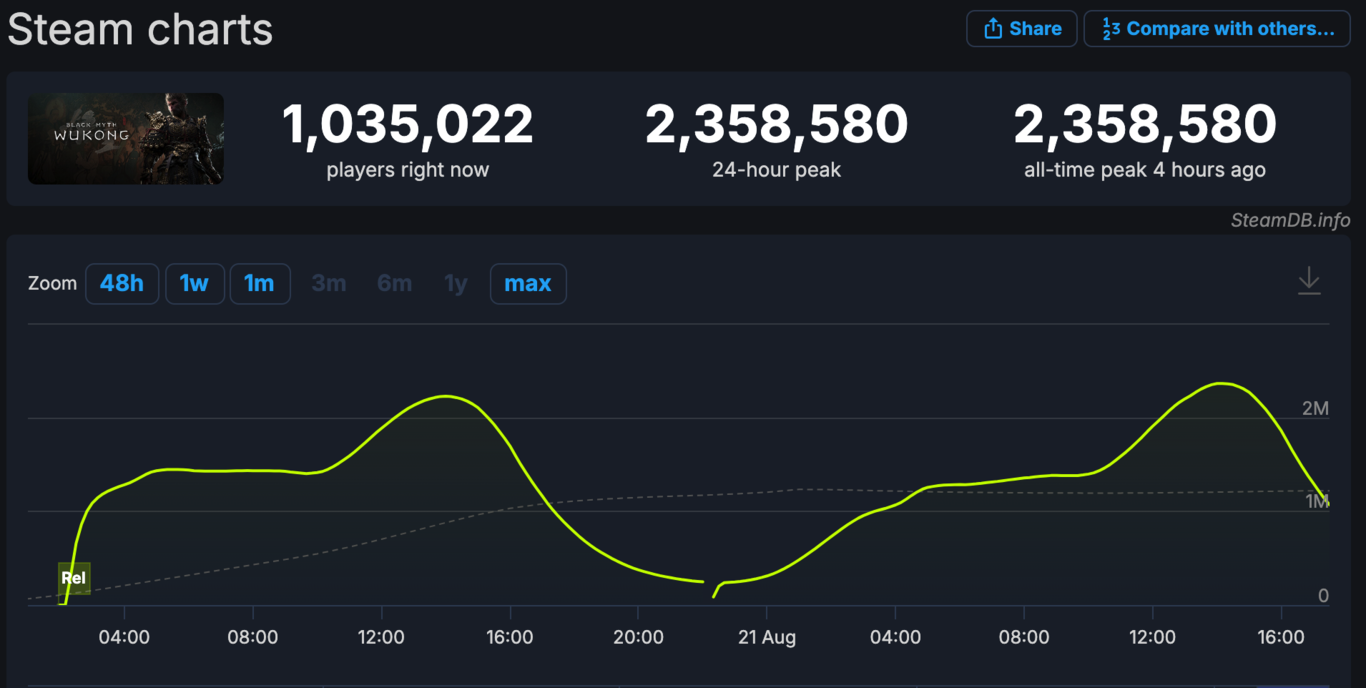This screenshot has width=1366, height=688.
Task: Click the Steam charts heading
Action: [140, 29]
